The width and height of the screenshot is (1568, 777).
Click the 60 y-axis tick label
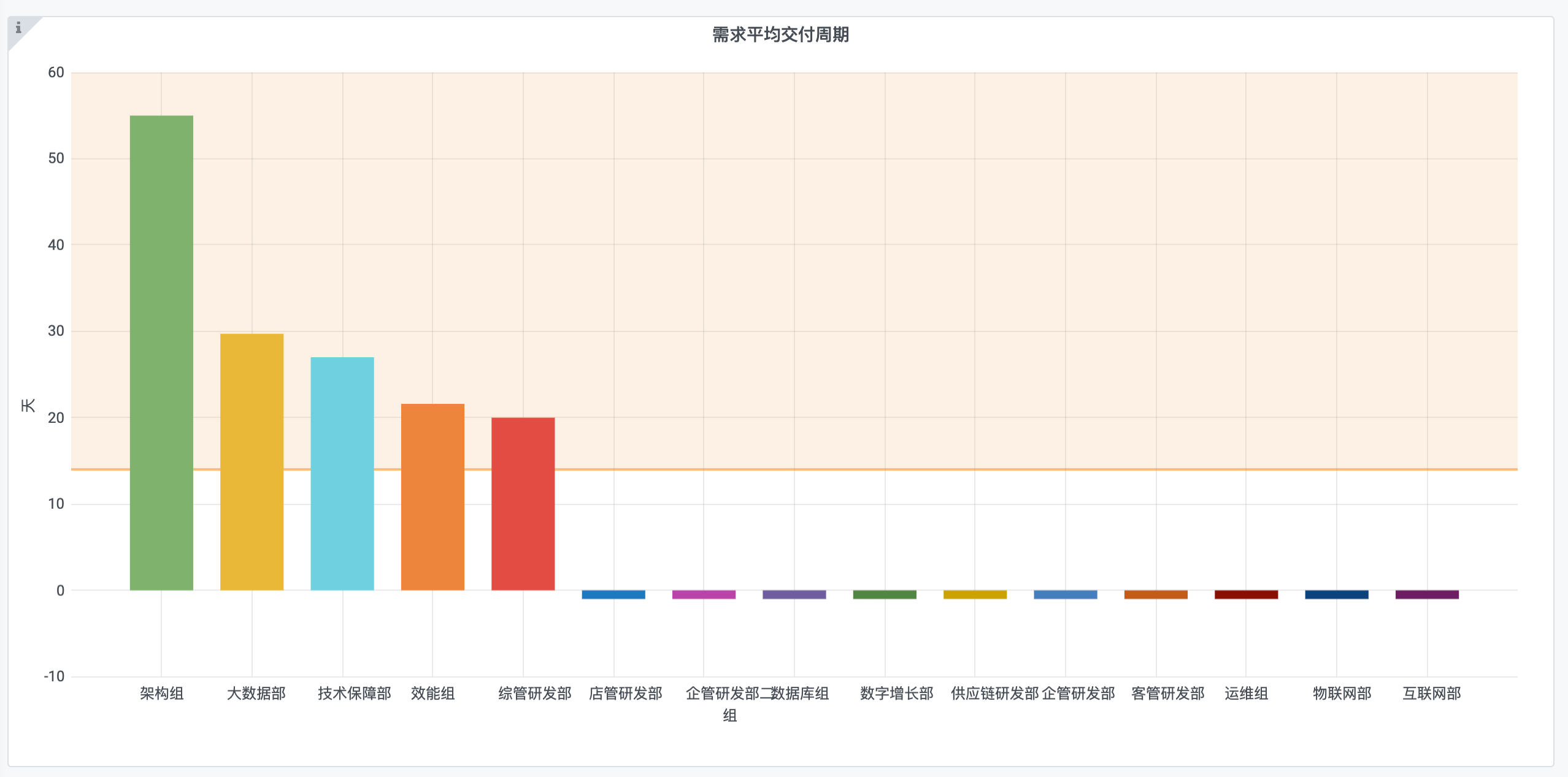[x=56, y=72]
